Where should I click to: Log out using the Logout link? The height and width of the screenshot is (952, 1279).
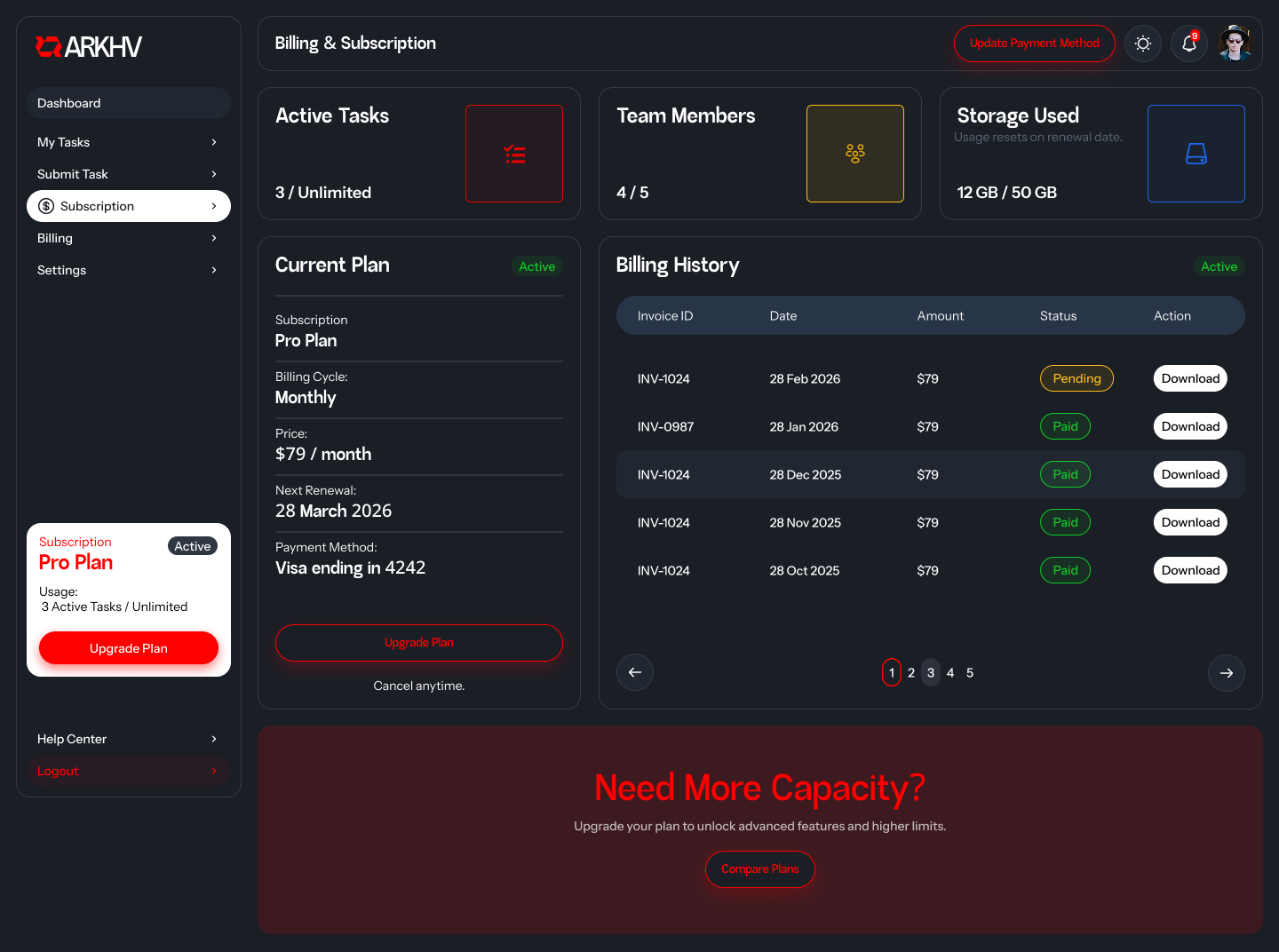click(59, 771)
